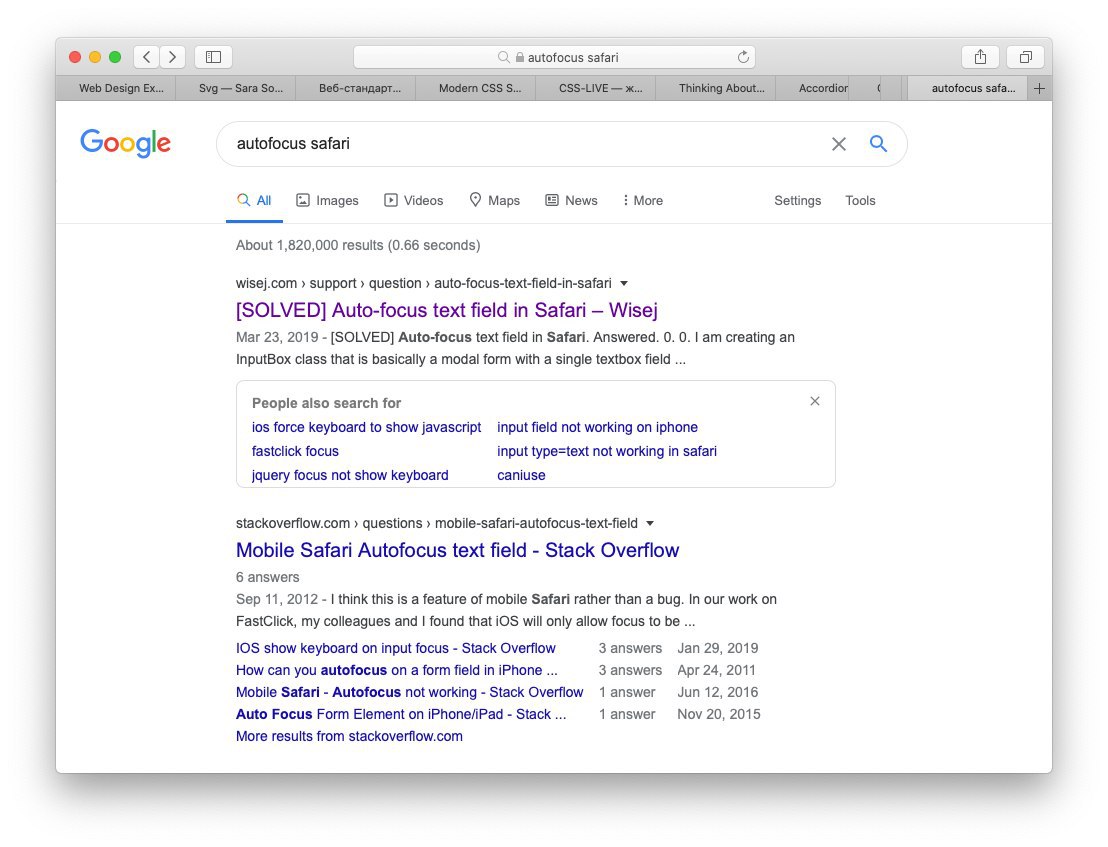Open IOS show keyboard on input focus link
Image resolution: width=1108 pixels, height=847 pixels.
tap(396, 648)
